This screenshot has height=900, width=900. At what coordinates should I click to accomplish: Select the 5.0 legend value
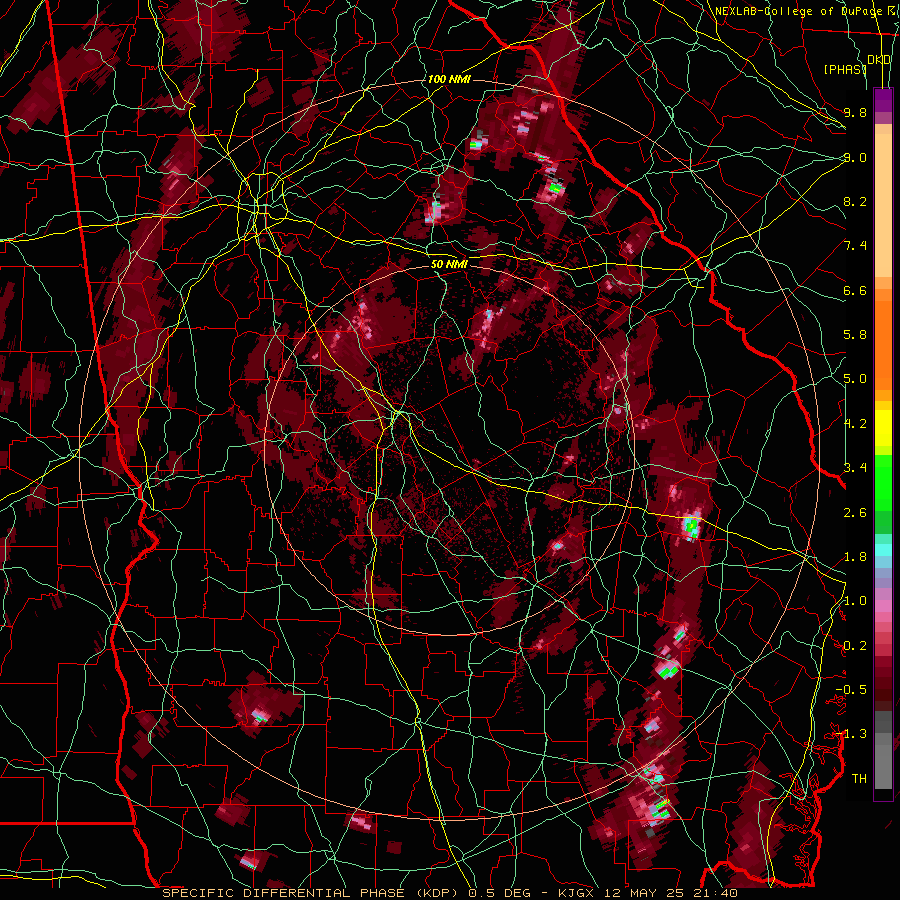pyautogui.click(x=855, y=379)
